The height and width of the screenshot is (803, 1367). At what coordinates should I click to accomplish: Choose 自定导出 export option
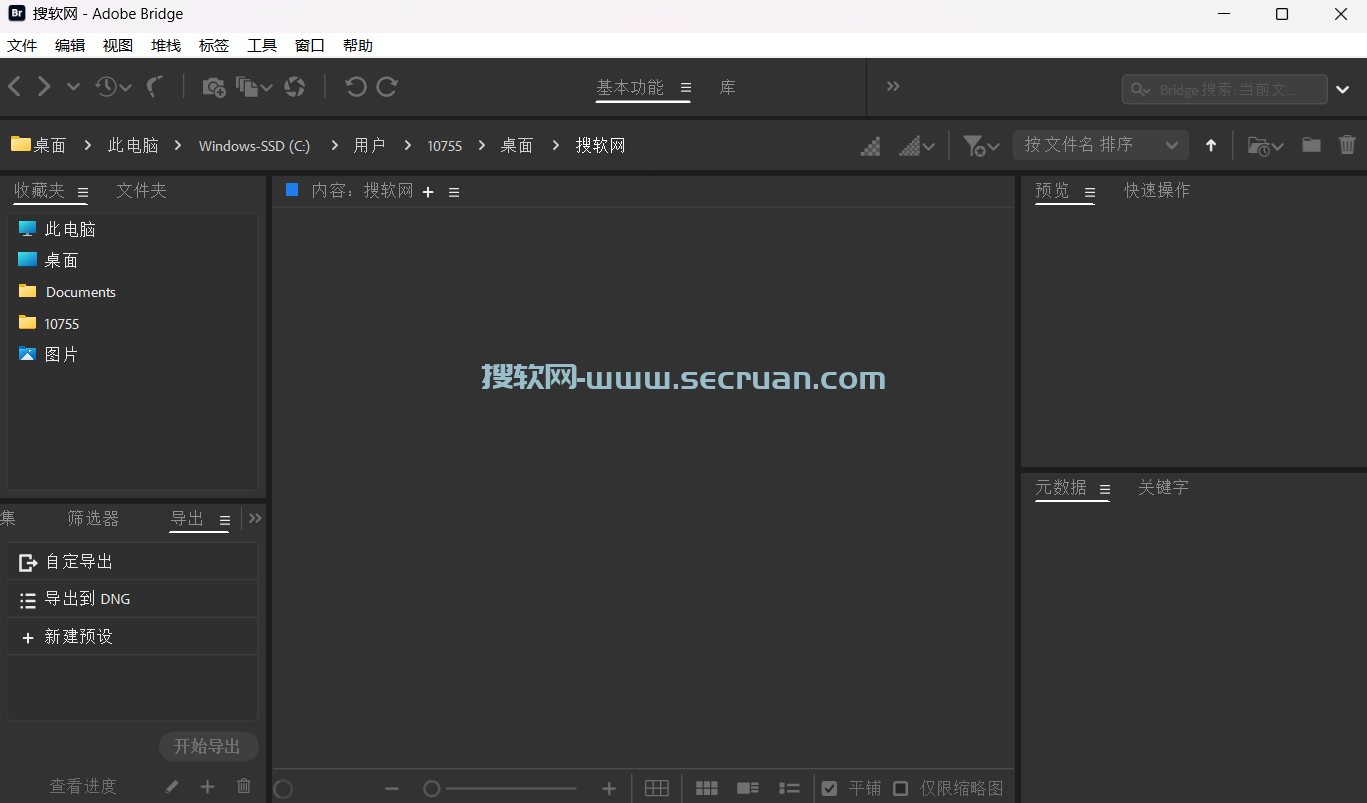pyautogui.click(x=132, y=562)
